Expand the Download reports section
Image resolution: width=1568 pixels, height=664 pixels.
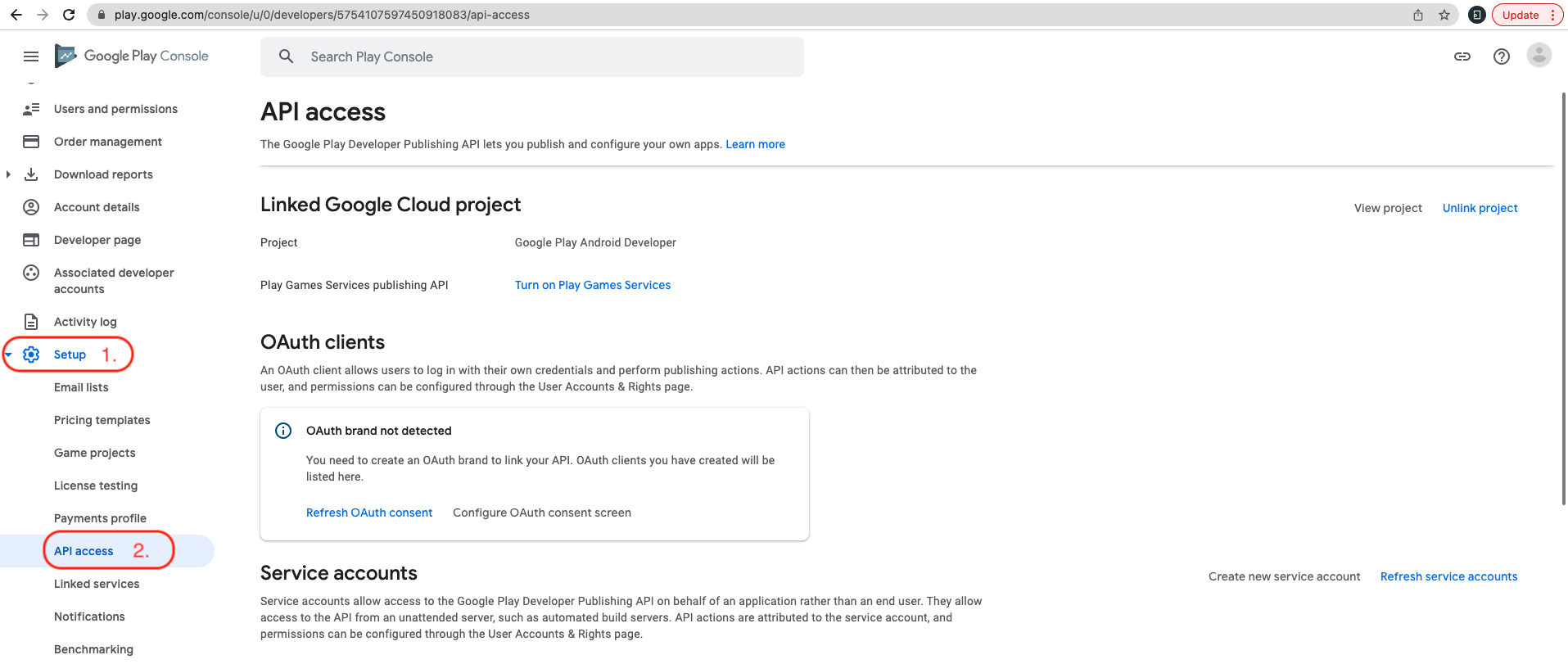click(8, 174)
